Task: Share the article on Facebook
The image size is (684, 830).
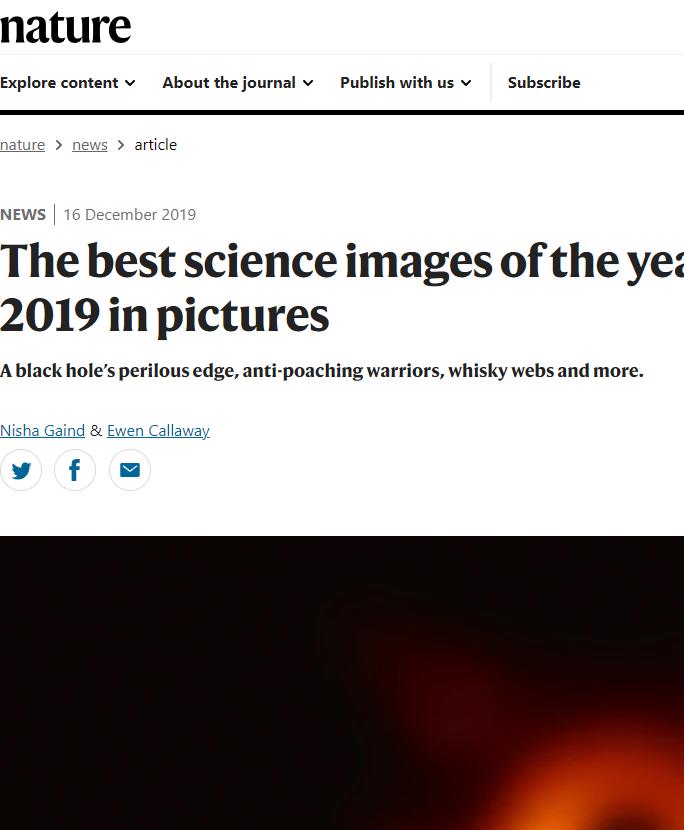Action: click(x=75, y=470)
